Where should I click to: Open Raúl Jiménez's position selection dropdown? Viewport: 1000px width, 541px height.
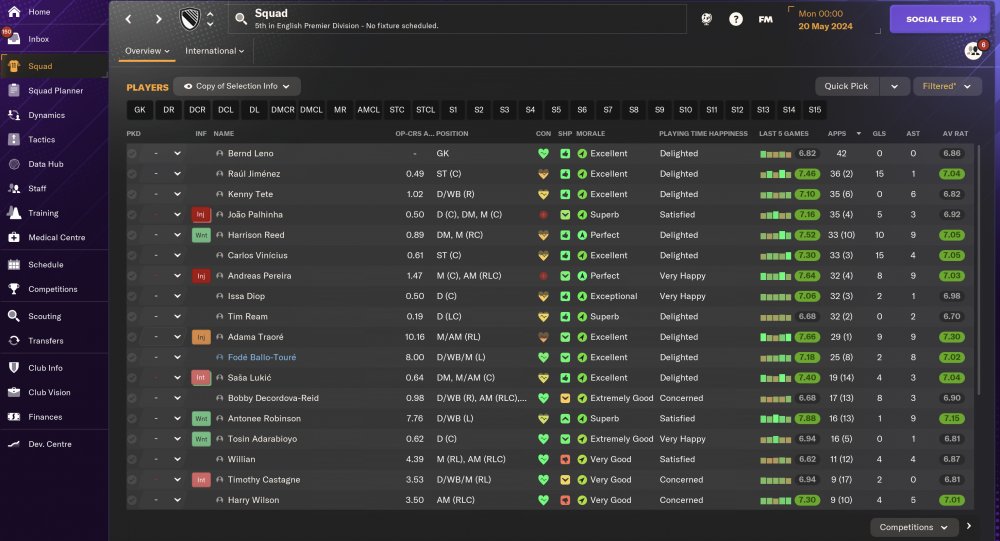click(177, 174)
